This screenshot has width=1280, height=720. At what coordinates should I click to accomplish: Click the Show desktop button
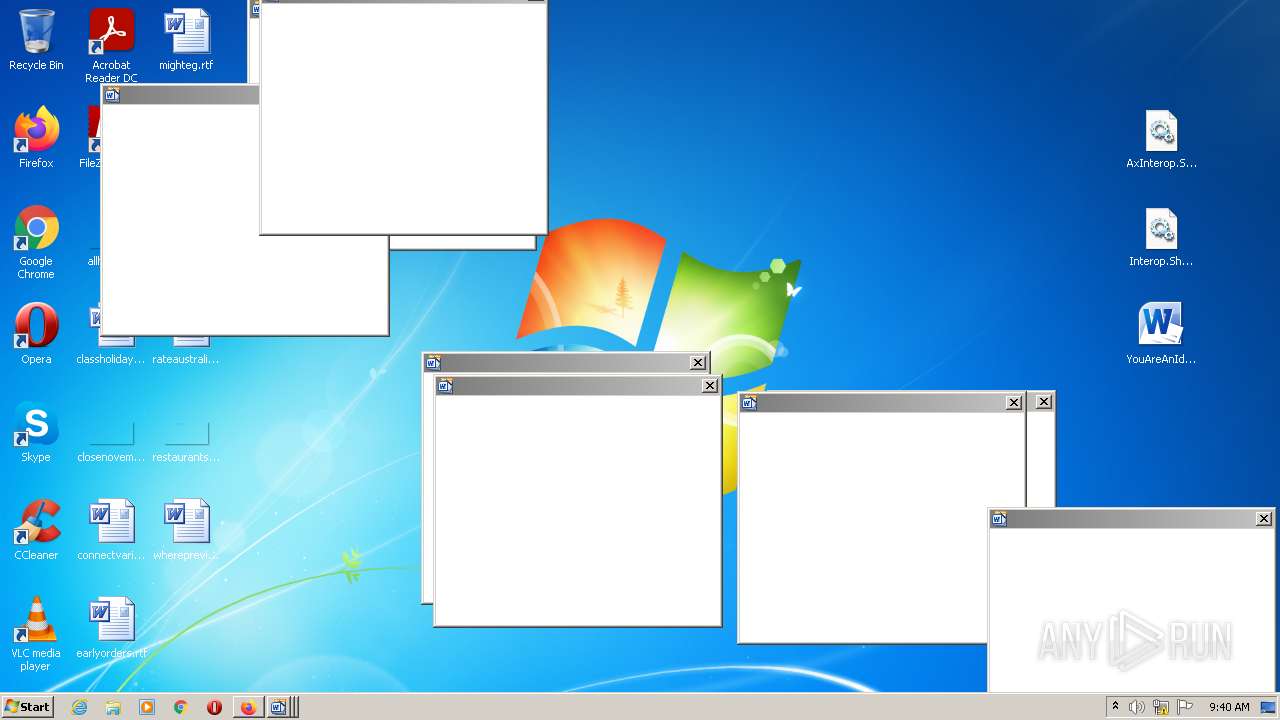(x=1268, y=707)
